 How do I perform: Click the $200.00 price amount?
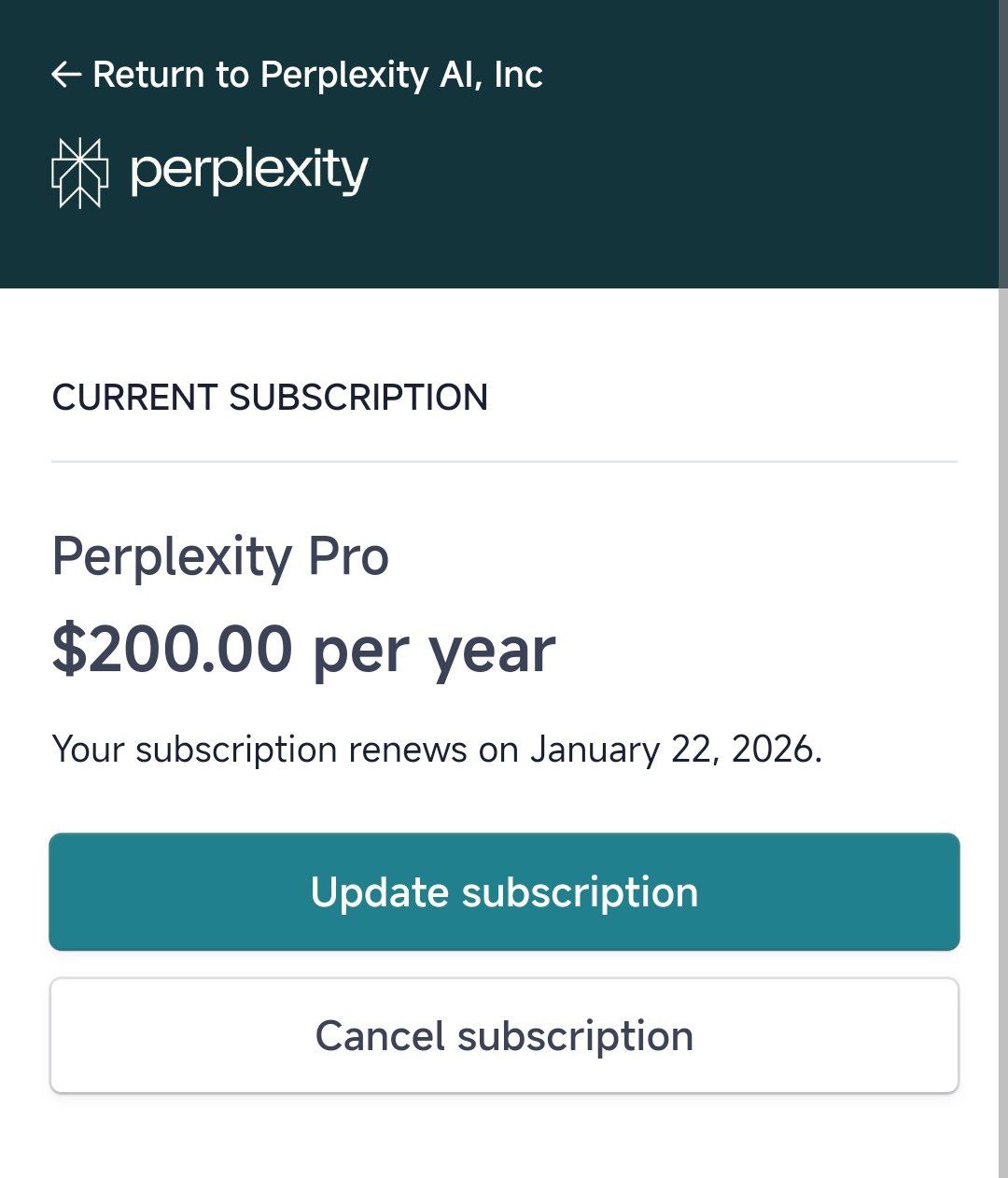pyautogui.click(x=173, y=650)
